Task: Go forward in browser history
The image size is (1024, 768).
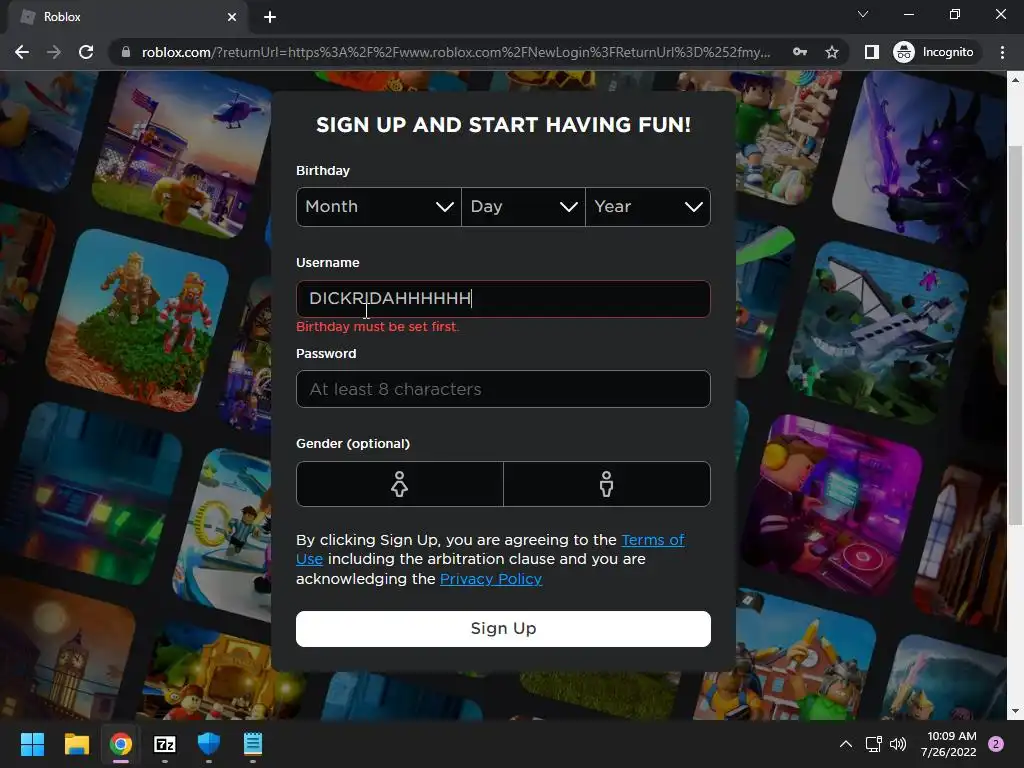Action: point(54,52)
